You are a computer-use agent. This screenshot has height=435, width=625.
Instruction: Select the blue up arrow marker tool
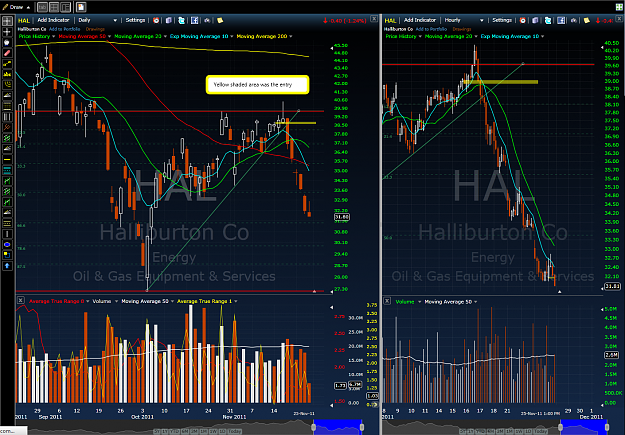(7, 266)
